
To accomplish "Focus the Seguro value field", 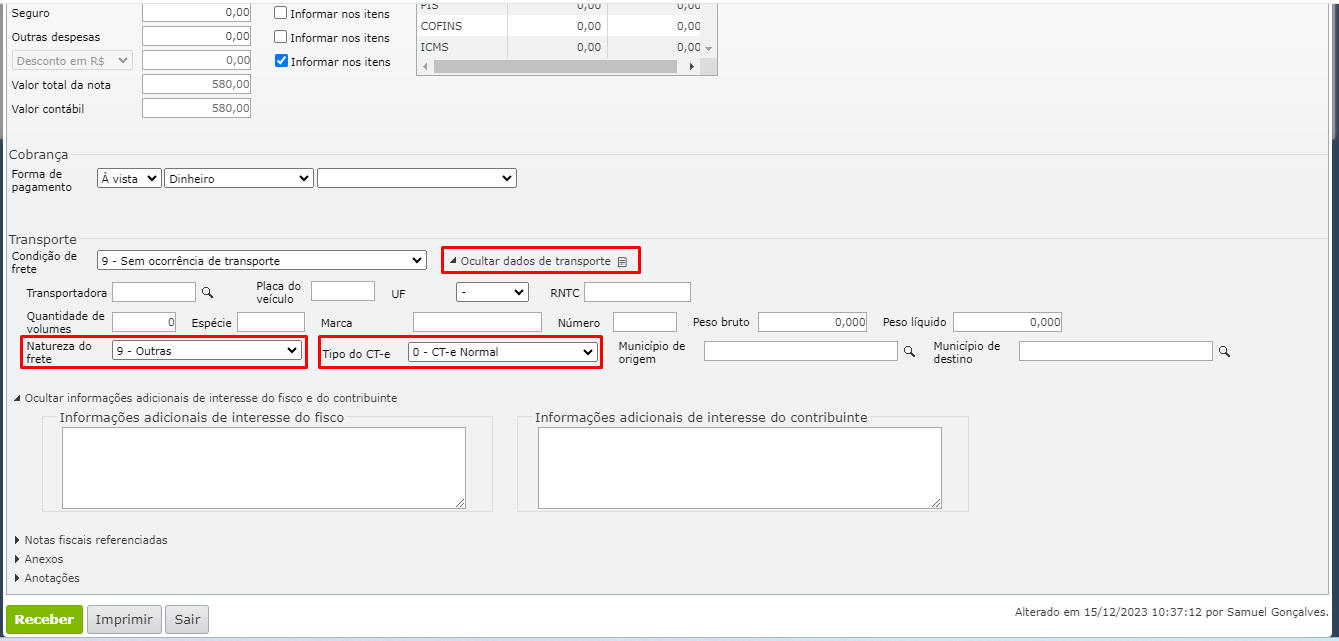I will [197, 13].
